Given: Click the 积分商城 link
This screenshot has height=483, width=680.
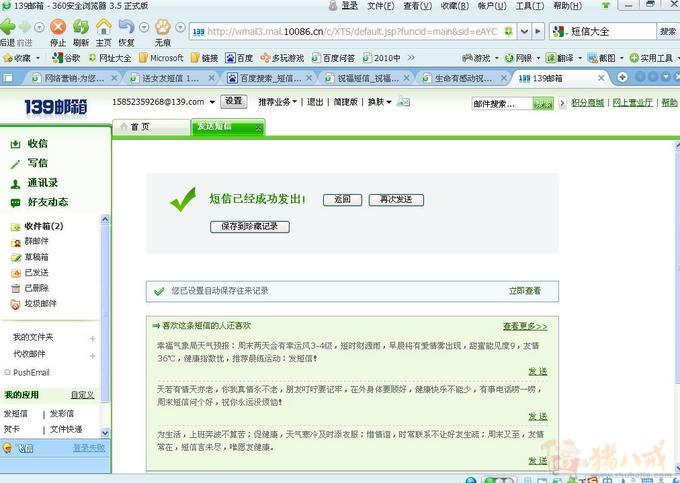Looking at the screenshot, I should pyautogui.click(x=587, y=103).
